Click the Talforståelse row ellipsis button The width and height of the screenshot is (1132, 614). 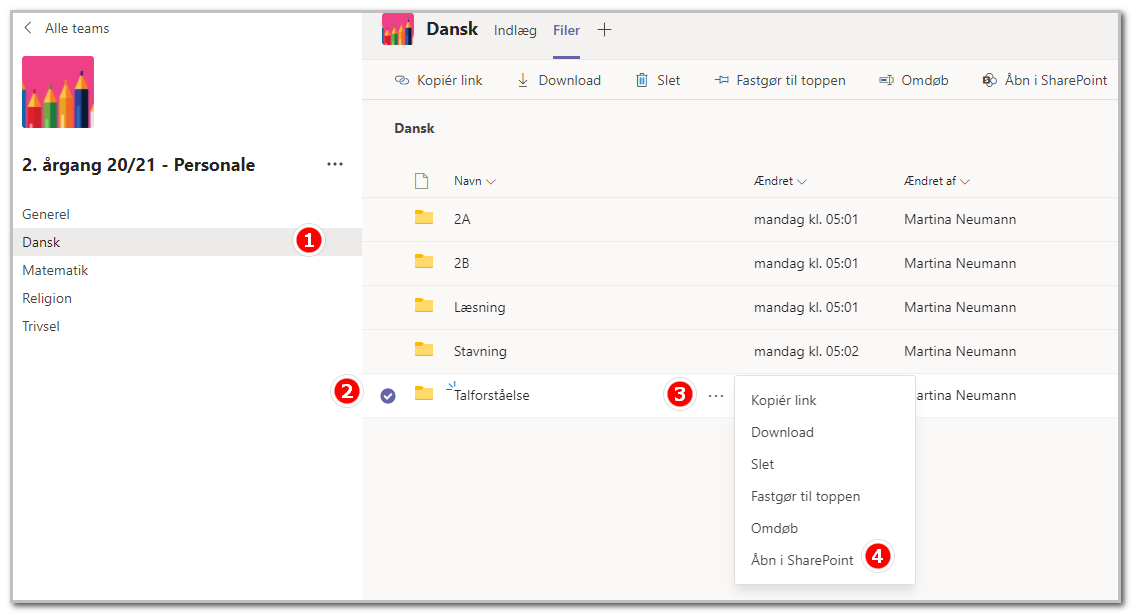coord(715,396)
